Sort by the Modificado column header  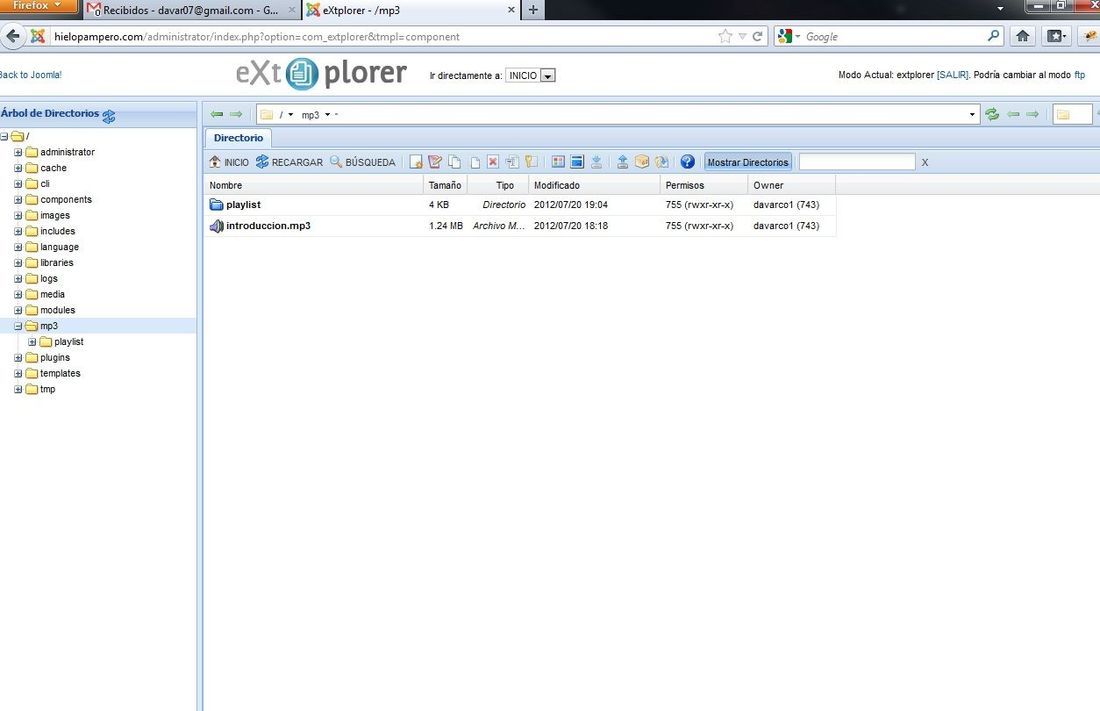pos(594,185)
